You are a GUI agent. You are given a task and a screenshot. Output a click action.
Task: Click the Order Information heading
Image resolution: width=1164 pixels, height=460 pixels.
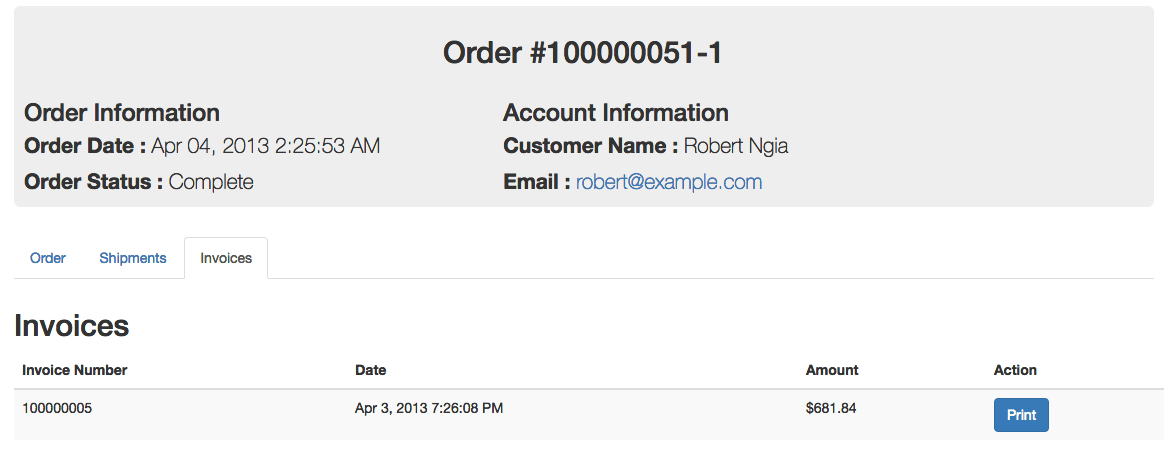tap(122, 113)
